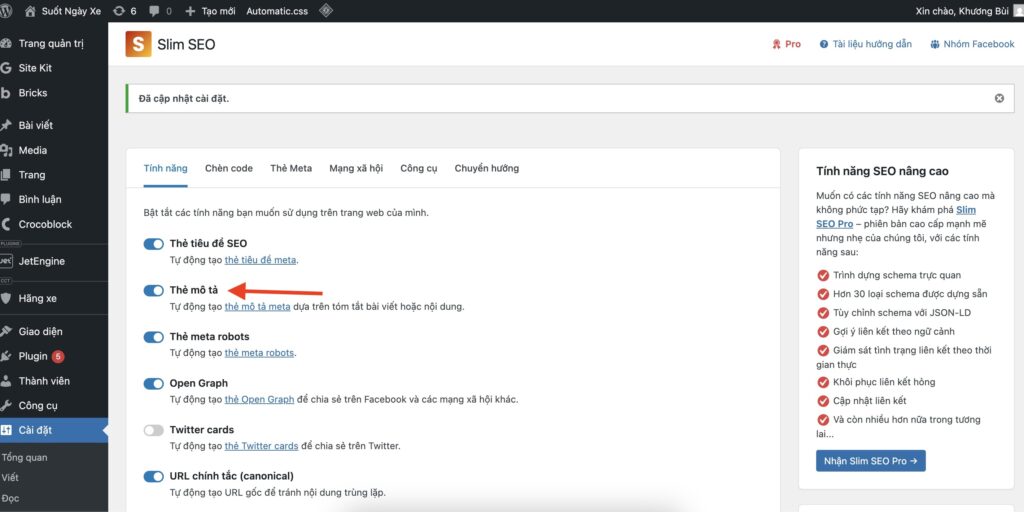Image resolution: width=1024 pixels, height=512 pixels.
Task: Click the Trang pages icon
Action: tap(6, 175)
